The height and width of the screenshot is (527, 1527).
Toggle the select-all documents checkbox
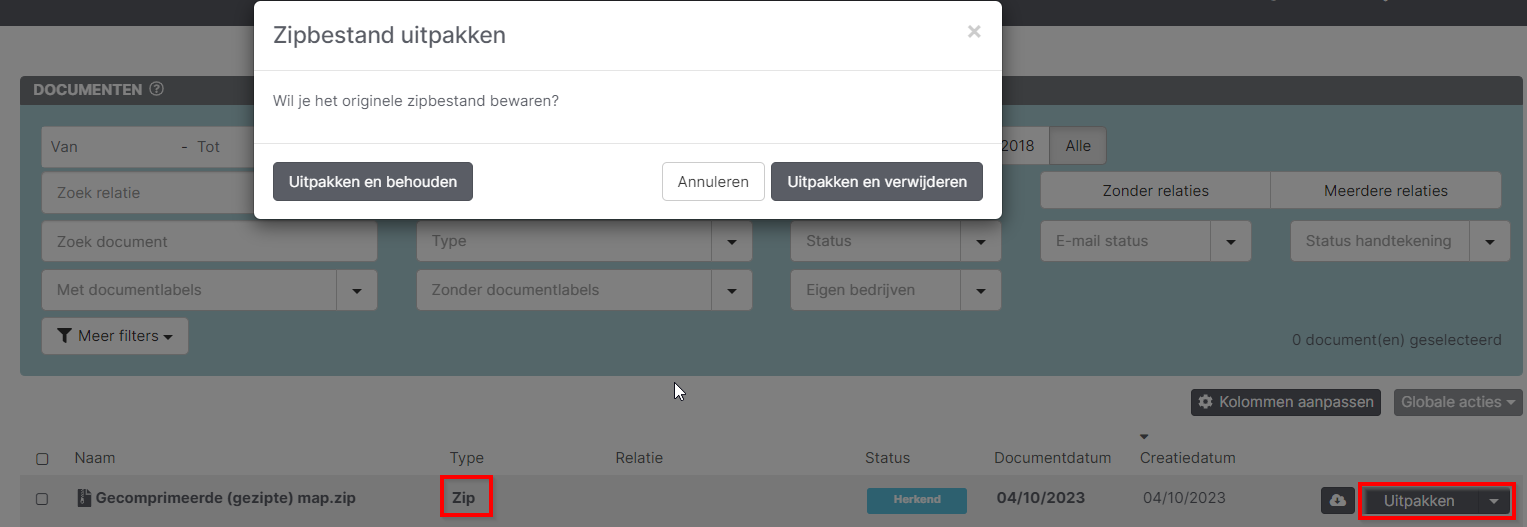click(42, 459)
